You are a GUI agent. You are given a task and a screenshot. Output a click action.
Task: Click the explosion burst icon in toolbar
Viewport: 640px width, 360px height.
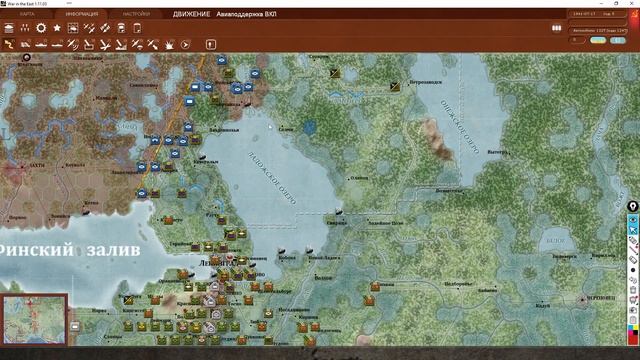point(169,44)
